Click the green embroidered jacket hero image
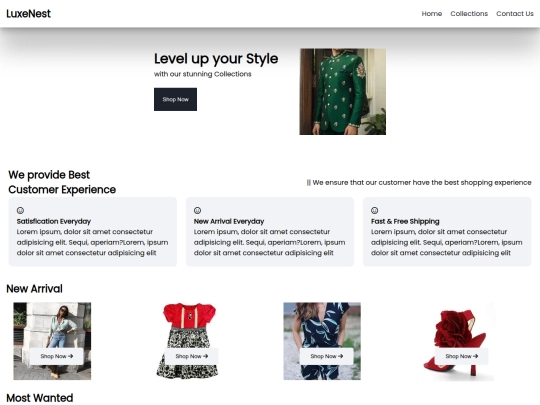Viewport: 540px width, 405px height. pos(343,91)
